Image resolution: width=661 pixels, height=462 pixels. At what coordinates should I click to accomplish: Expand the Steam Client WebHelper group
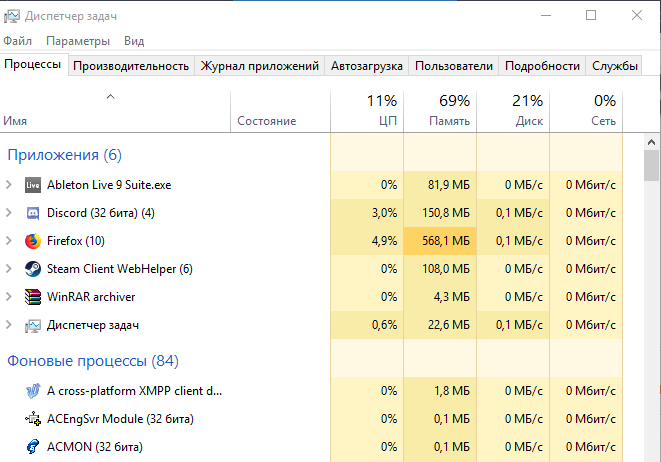[x=9, y=269]
